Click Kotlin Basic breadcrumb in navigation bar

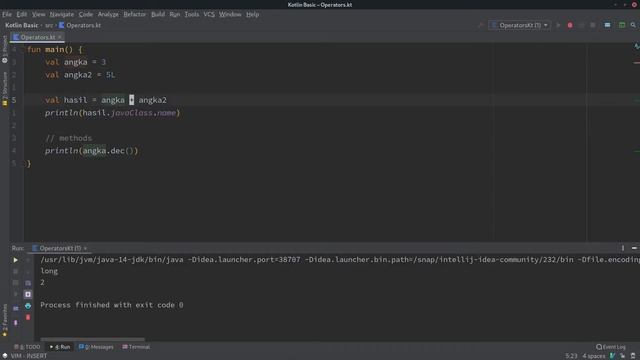point(22,25)
